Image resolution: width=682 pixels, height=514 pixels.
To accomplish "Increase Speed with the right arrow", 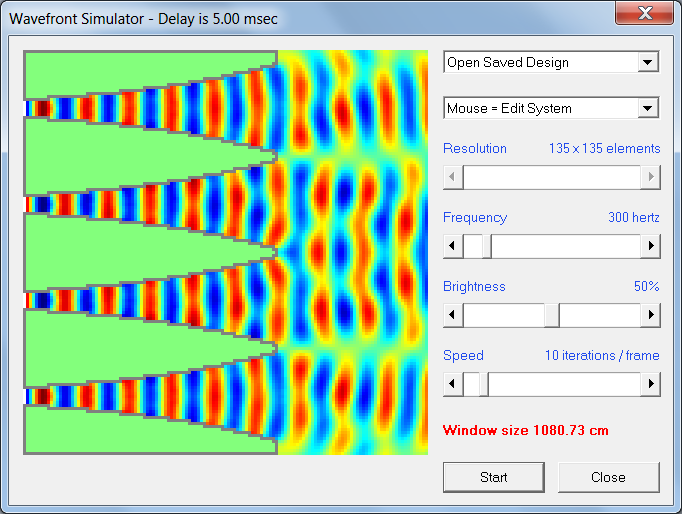I will [650, 384].
